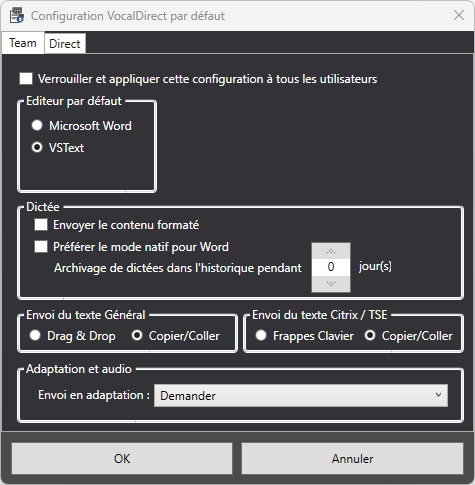This screenshot has width=475, height=485.
Task: Select Microsoft Word as default editor
Action: pyautogui.click(x=37, y=125)
